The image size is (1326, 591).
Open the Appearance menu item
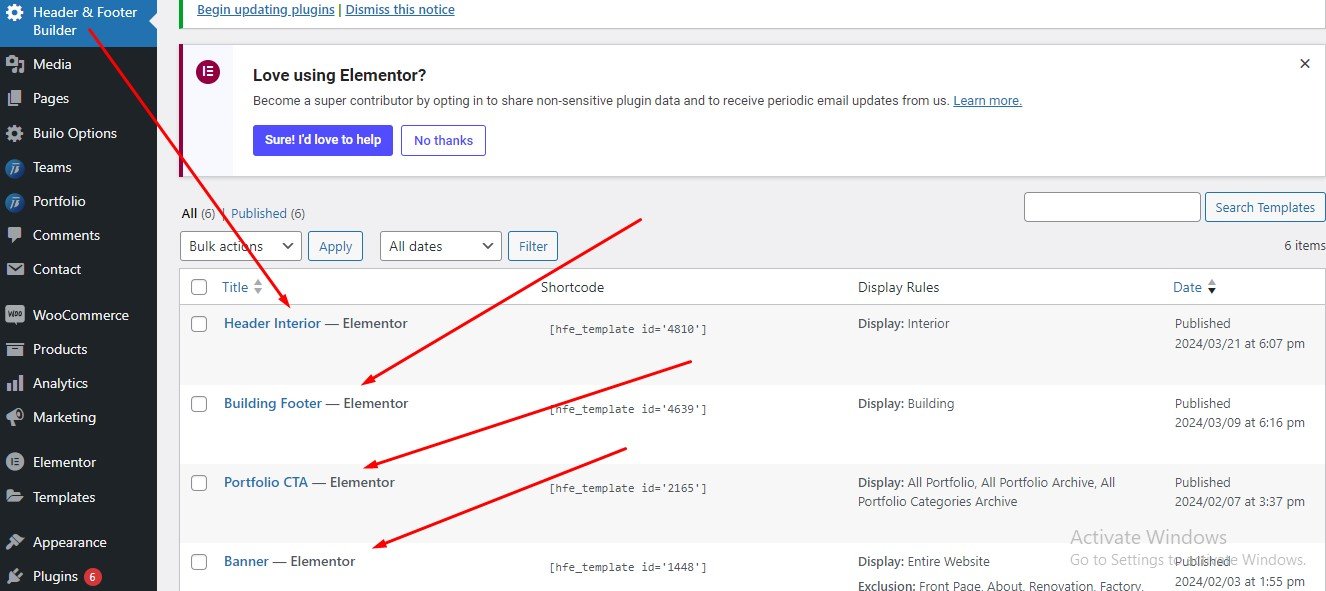[69, 542]
